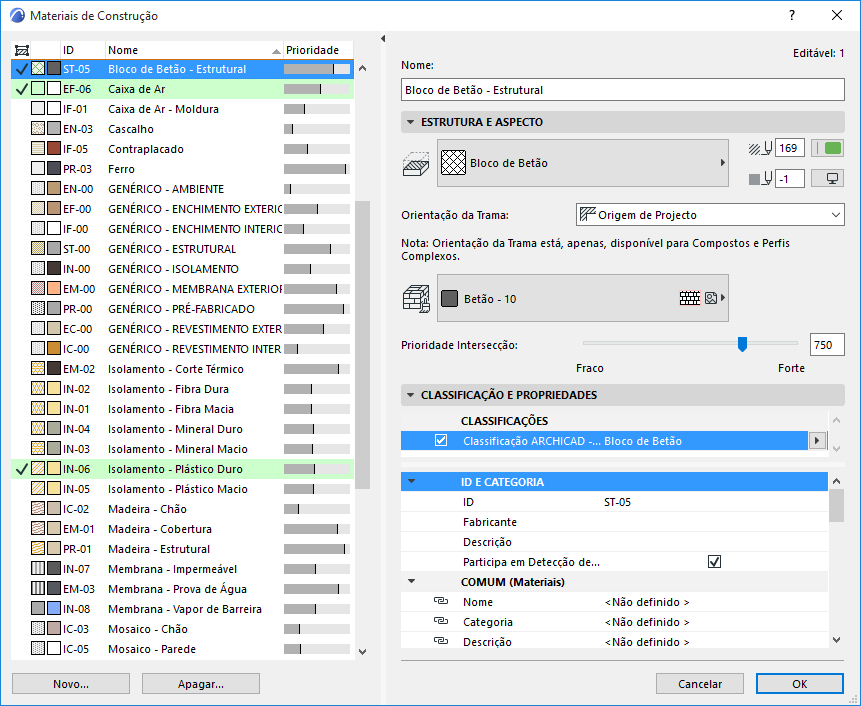This screenshot has width=861, height=706.
Task: Collapse the ESTRUTURA E ASPECTO section
Action: (410, 122)
